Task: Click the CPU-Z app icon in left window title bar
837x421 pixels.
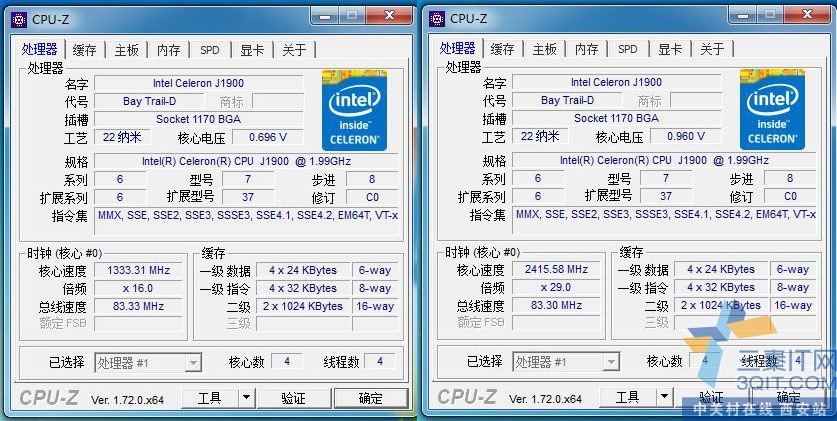Action: (19, 19)
